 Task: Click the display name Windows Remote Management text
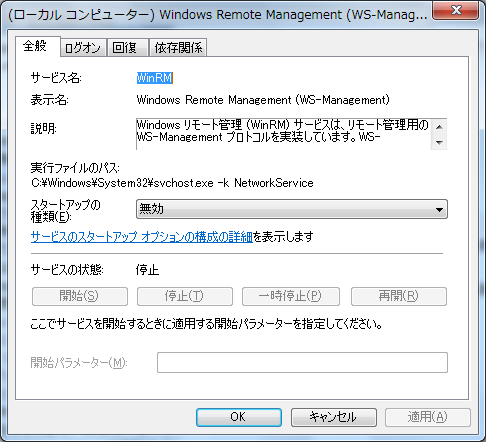(x=263, y=100)
